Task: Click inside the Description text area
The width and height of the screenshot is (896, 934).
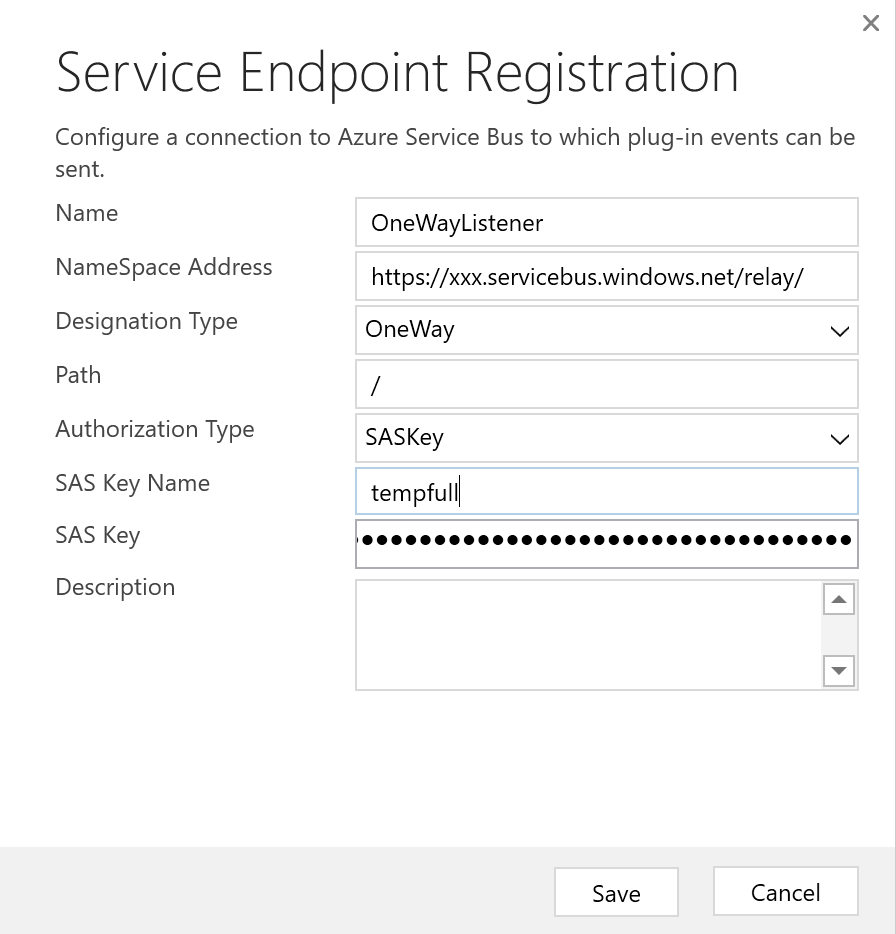Action: click(588, 635)
